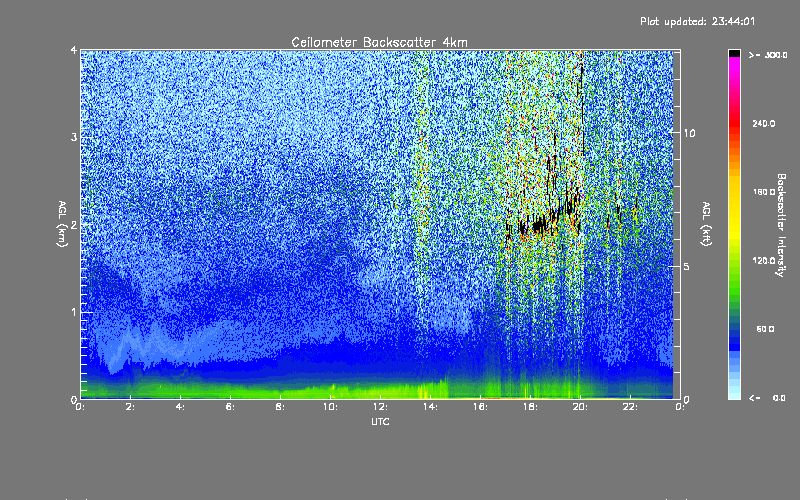Click the '6:' tick on the time axis
800x500 pixels.
click(230, 407)
